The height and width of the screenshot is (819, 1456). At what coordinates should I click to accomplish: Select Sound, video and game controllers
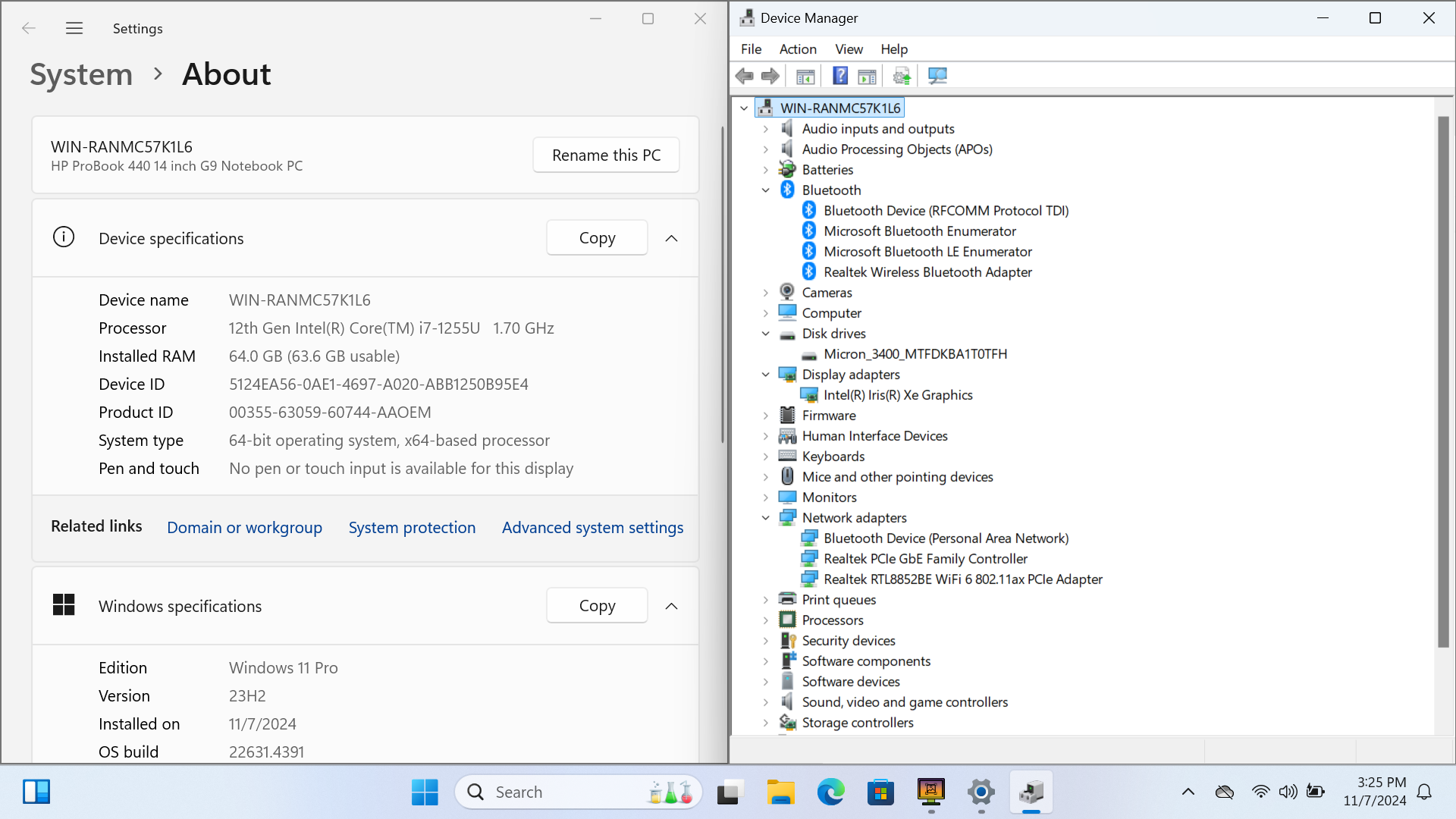(905, 701)
